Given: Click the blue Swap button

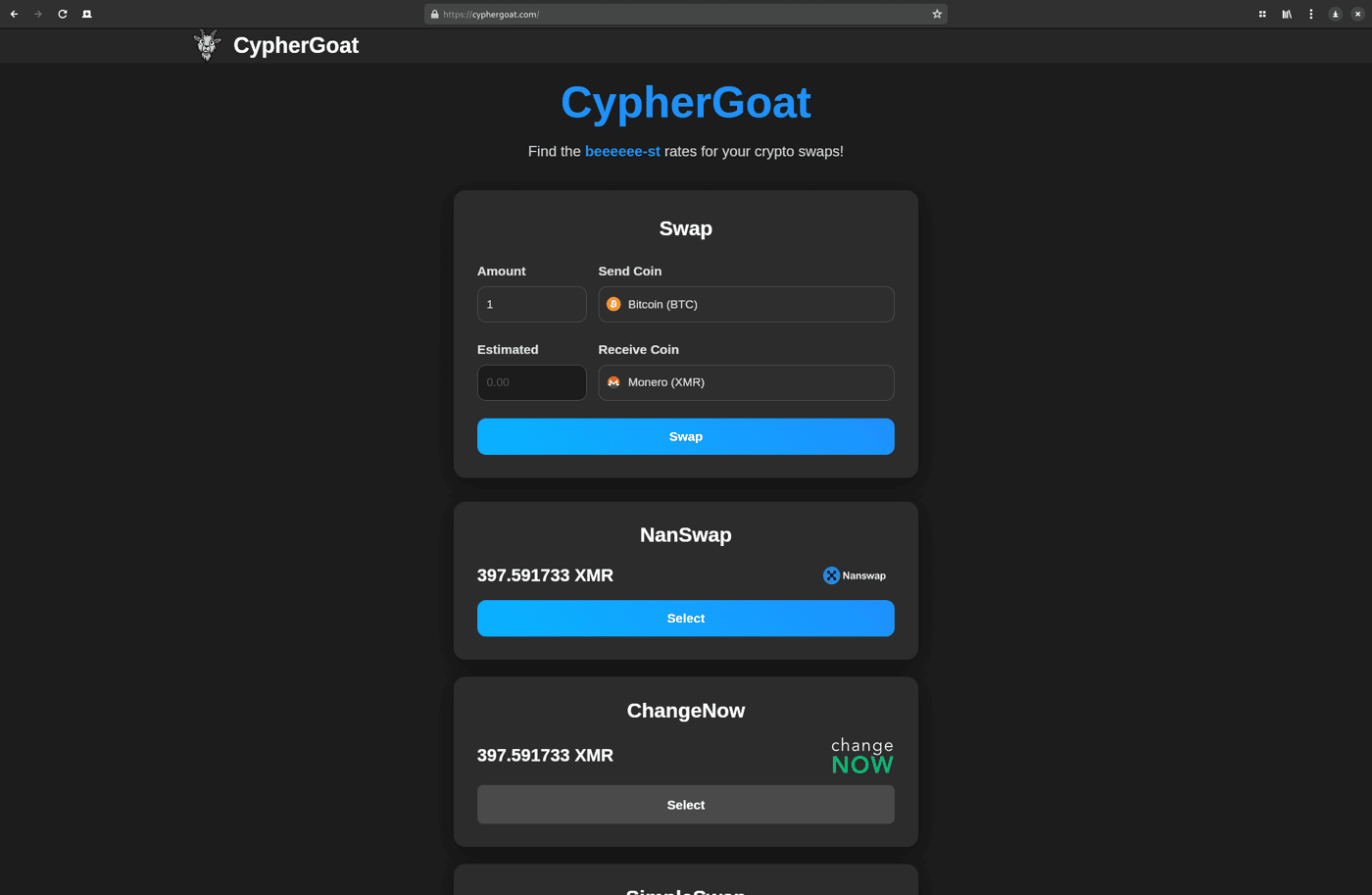Looking at the screenshot, I should (686, 436).
